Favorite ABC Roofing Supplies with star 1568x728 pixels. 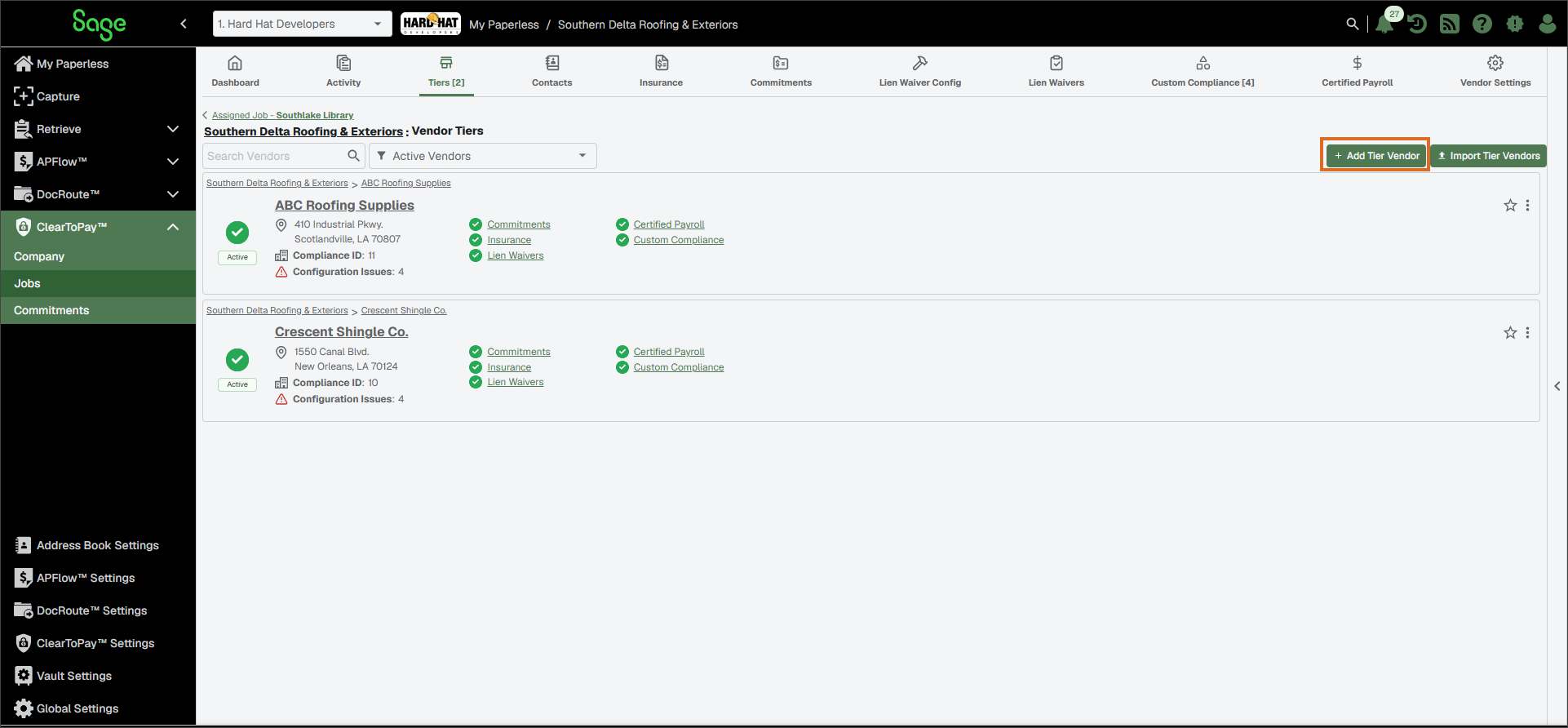[x=1510, y=206]
